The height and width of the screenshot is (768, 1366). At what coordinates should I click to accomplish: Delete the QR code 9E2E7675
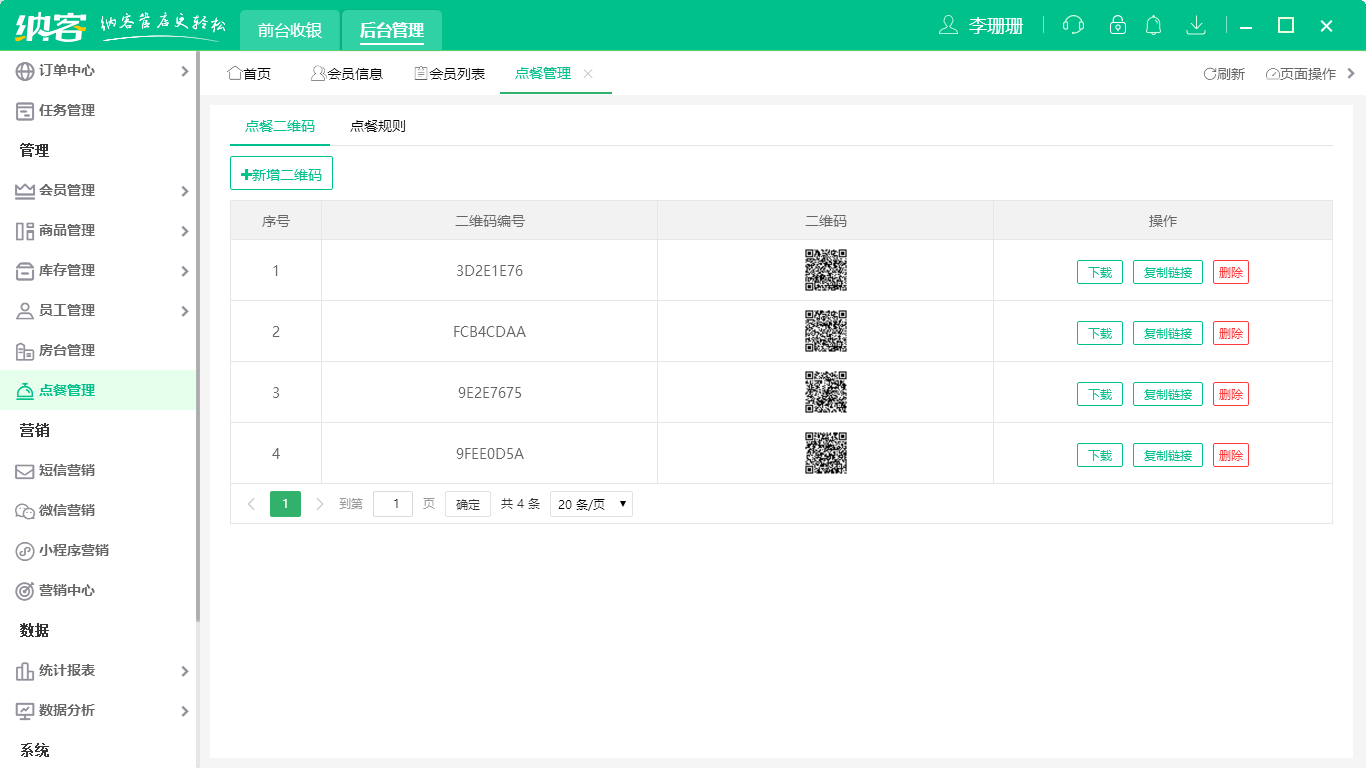[x=1230, y=393]
